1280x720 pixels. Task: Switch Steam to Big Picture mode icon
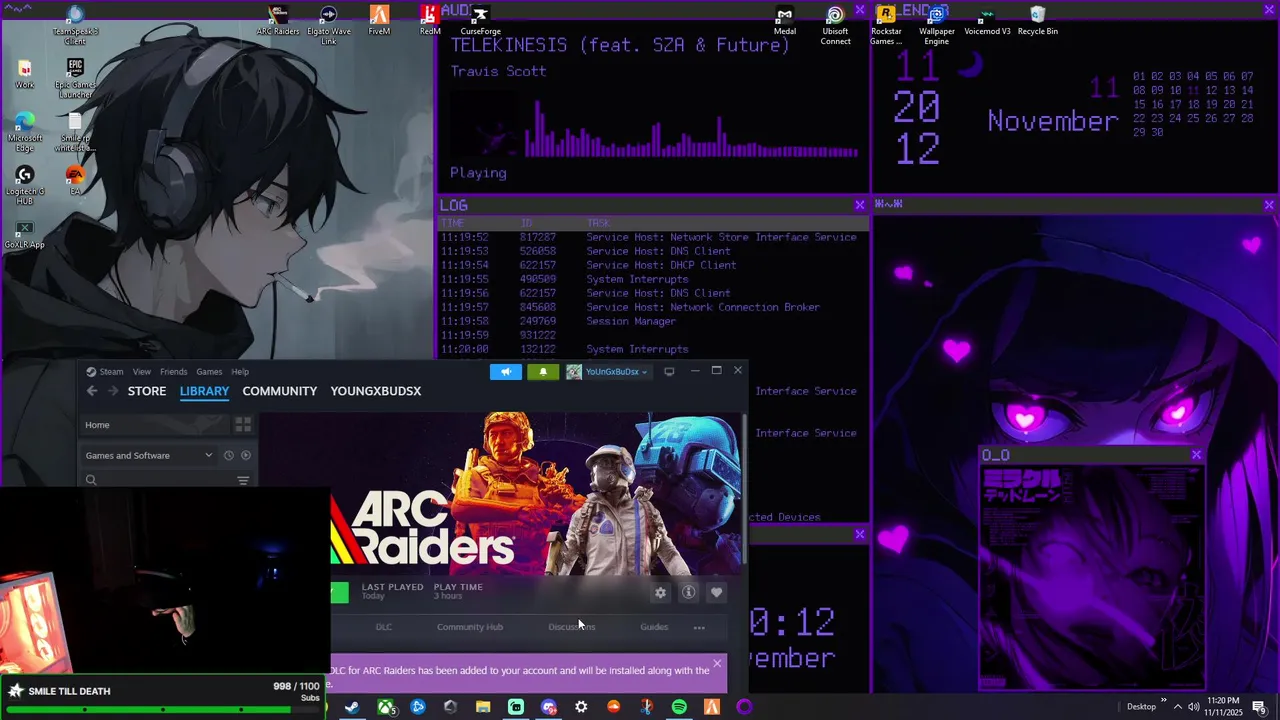pos(669,371)
